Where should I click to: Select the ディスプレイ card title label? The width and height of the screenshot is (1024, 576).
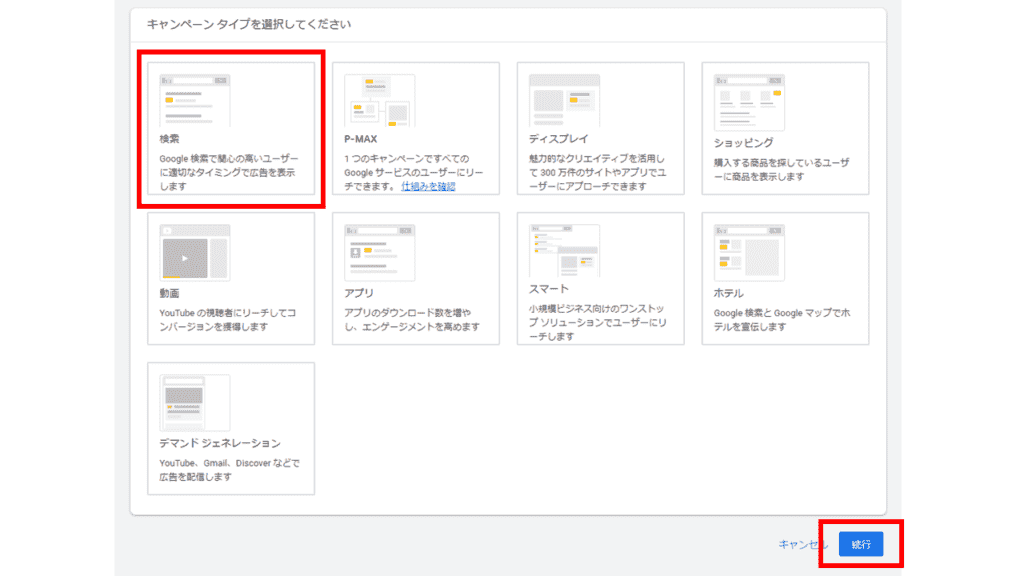tap(558, 139)
